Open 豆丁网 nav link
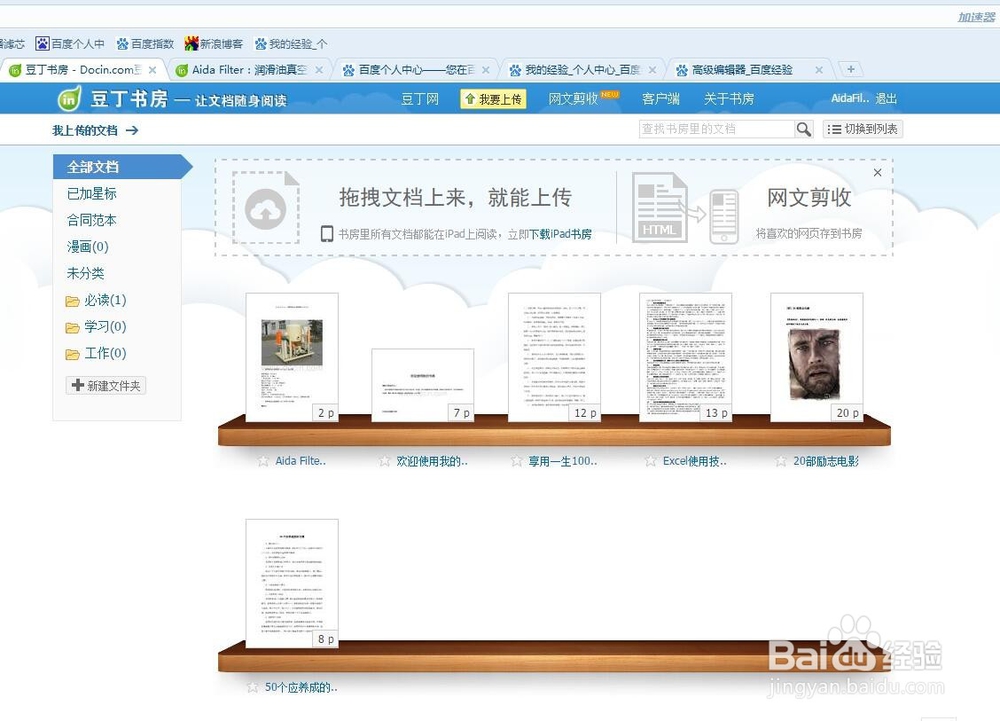The width and height of the screenshot is (1000, 721). [420, 99]
